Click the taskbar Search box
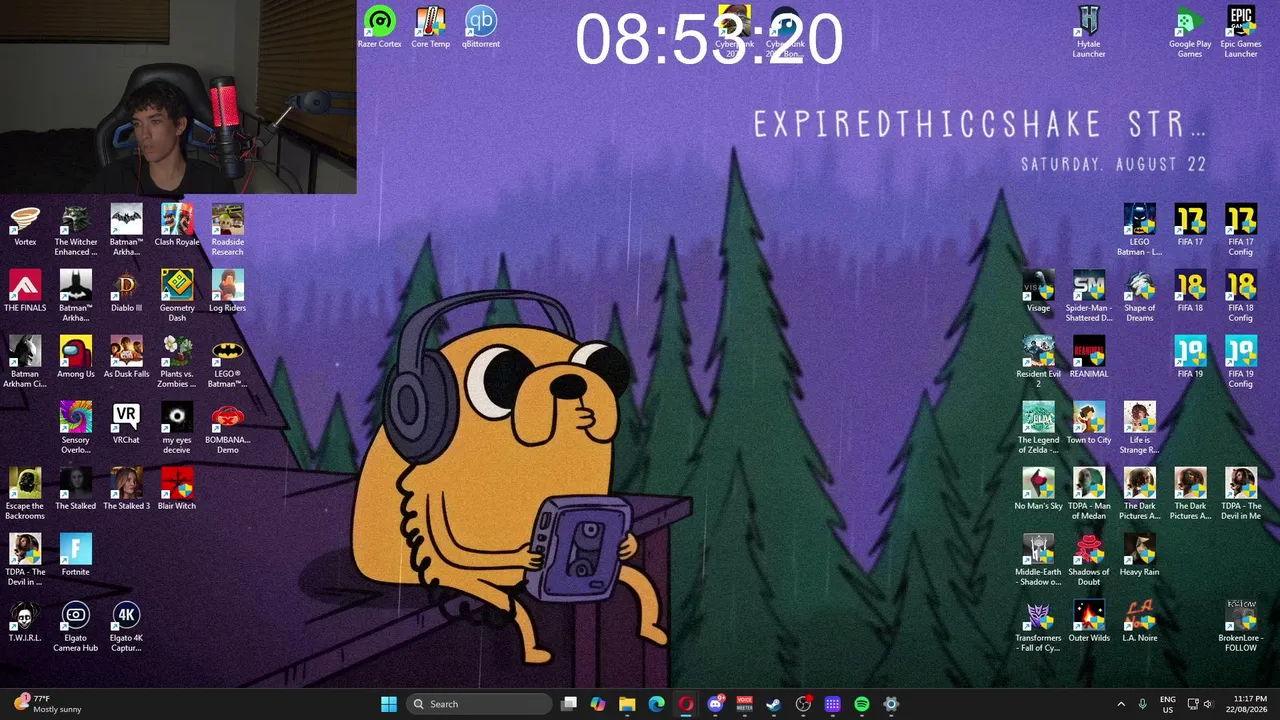This screenshot has height=720, width=1280. (x=480, y=704)
